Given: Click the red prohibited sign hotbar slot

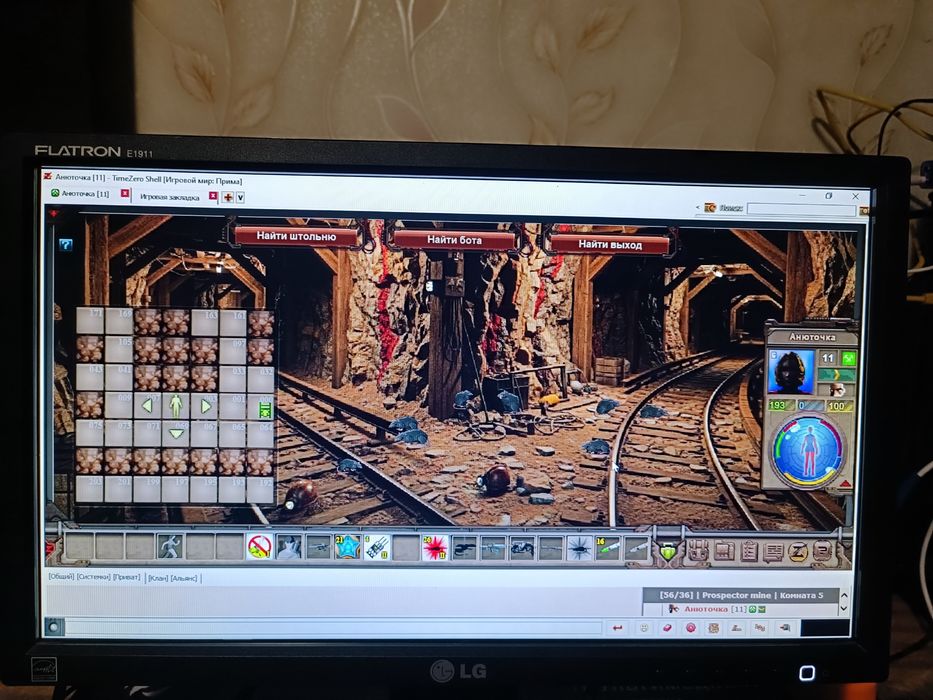Looking at the screenshot, I should tap(259, 546).
